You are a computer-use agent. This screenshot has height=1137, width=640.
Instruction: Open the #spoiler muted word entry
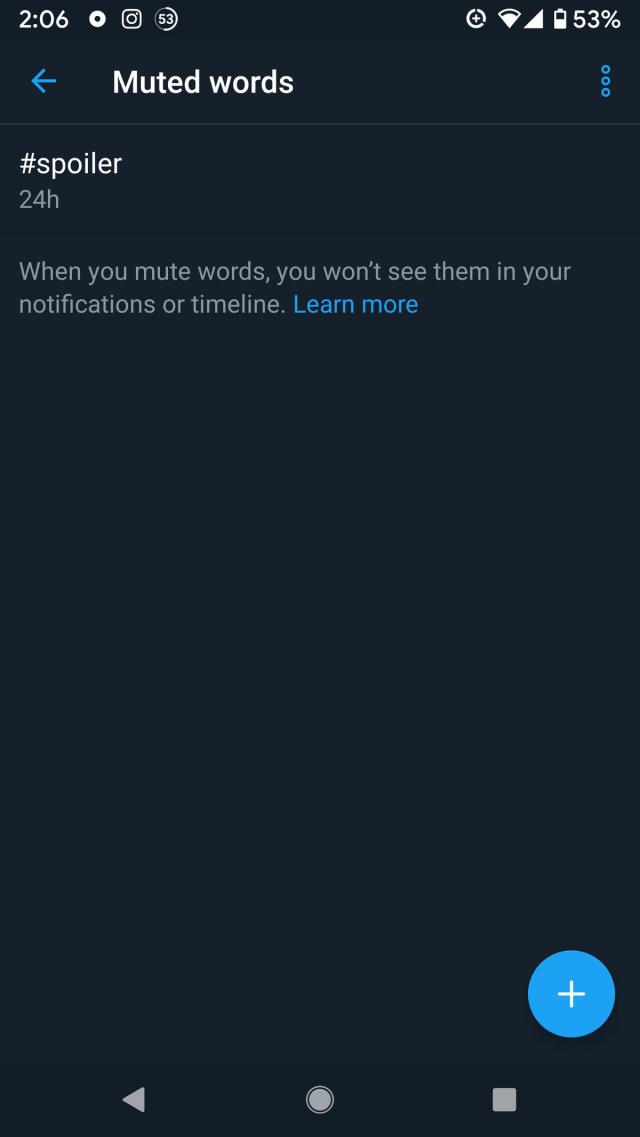tap(320, 179)
